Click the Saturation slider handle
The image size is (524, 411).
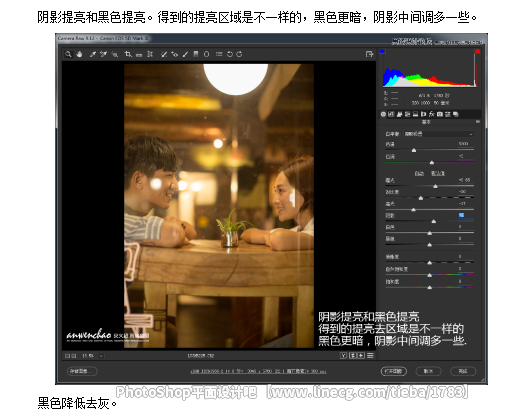(430, 288)
